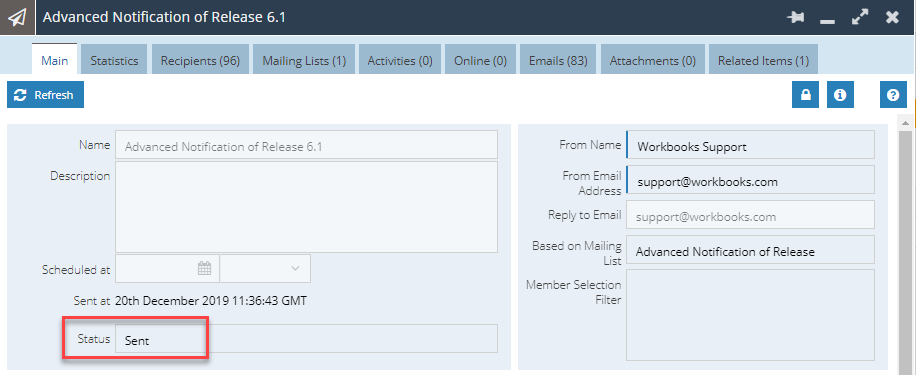Click into the Description text area

[306, 207]
